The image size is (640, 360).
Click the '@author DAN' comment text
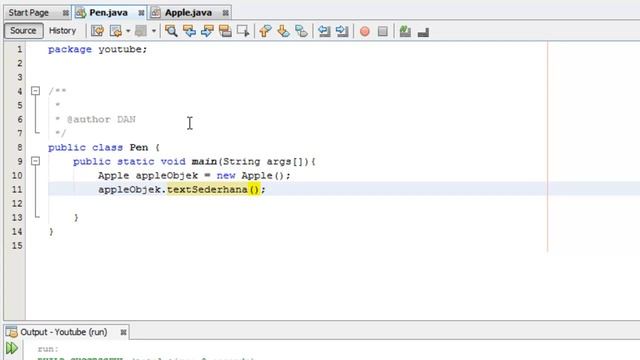point(101,120)
